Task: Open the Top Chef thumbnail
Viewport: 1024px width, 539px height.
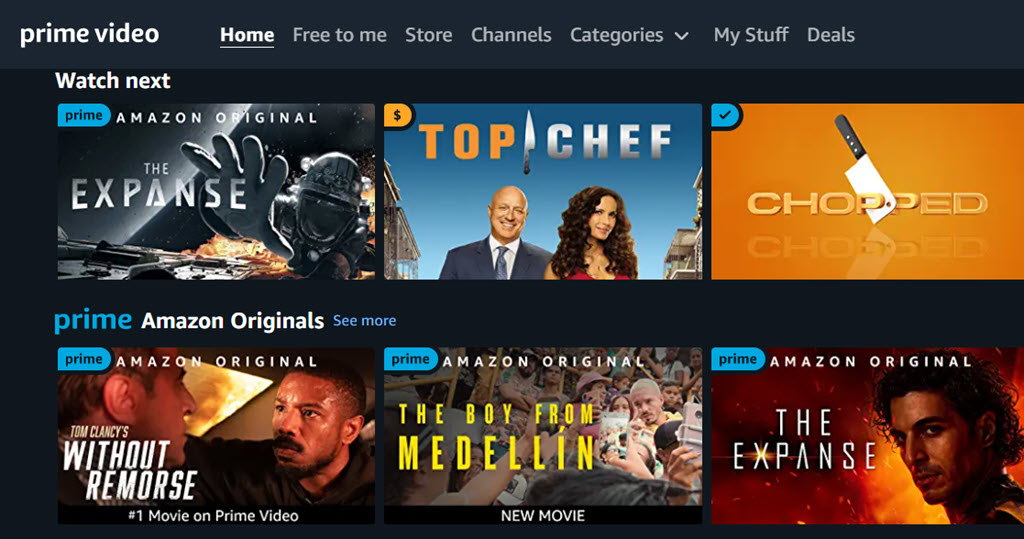Action: point(543,191)
